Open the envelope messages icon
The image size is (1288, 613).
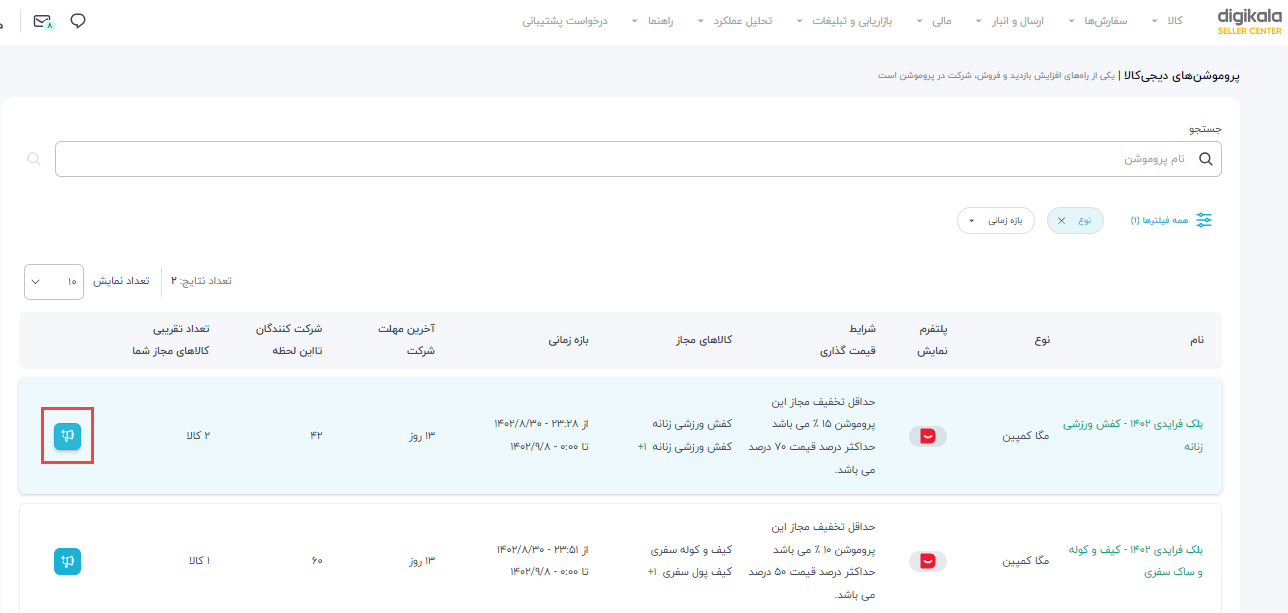[43, 21]
